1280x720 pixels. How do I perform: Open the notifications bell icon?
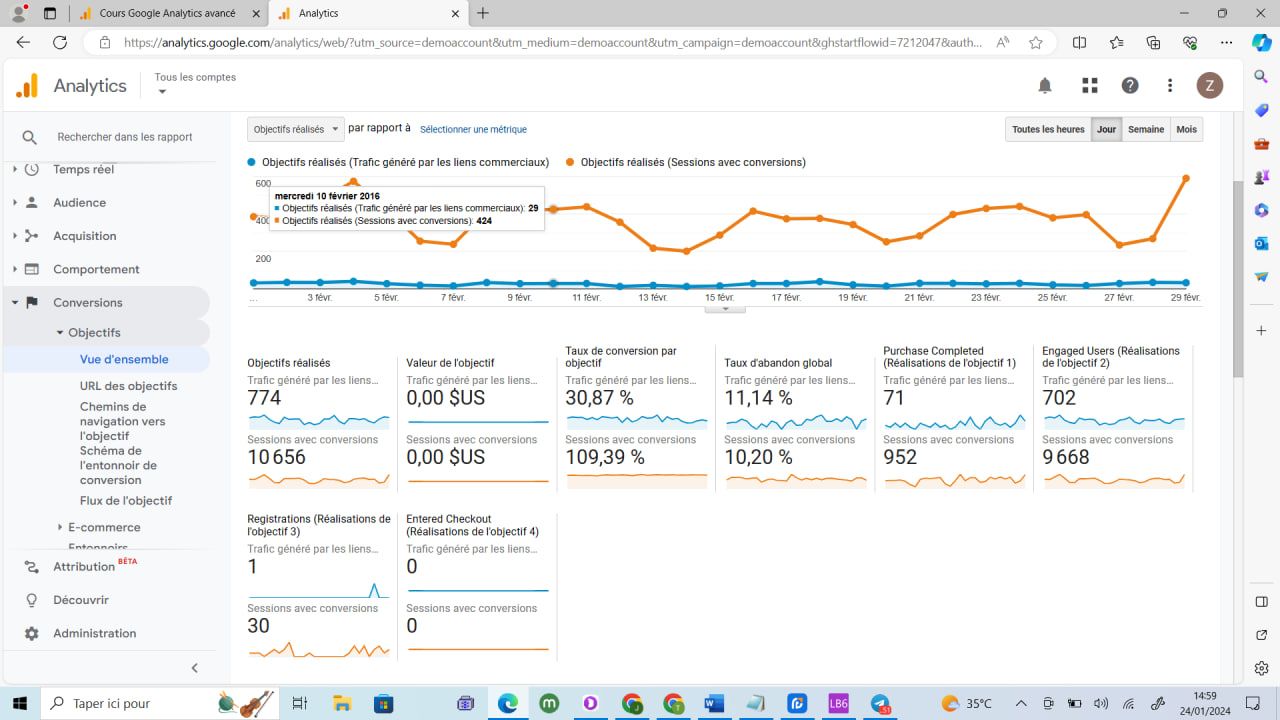coord(1045,86)
